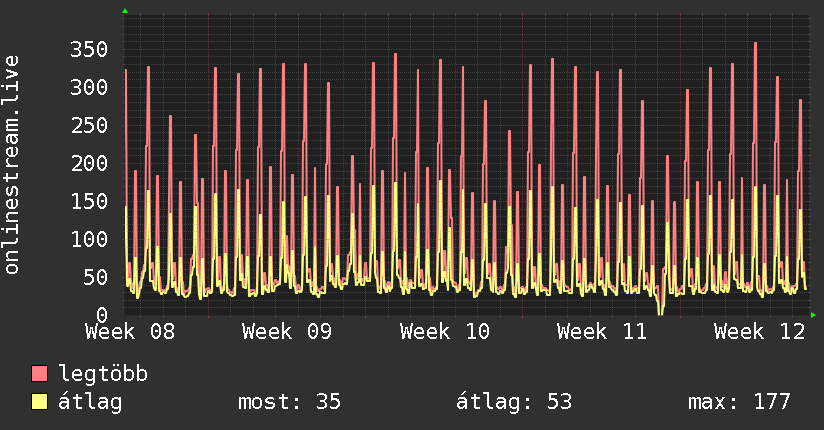Click the Week 11 axis label
The image size is (824, 430).
click(602, 332)
